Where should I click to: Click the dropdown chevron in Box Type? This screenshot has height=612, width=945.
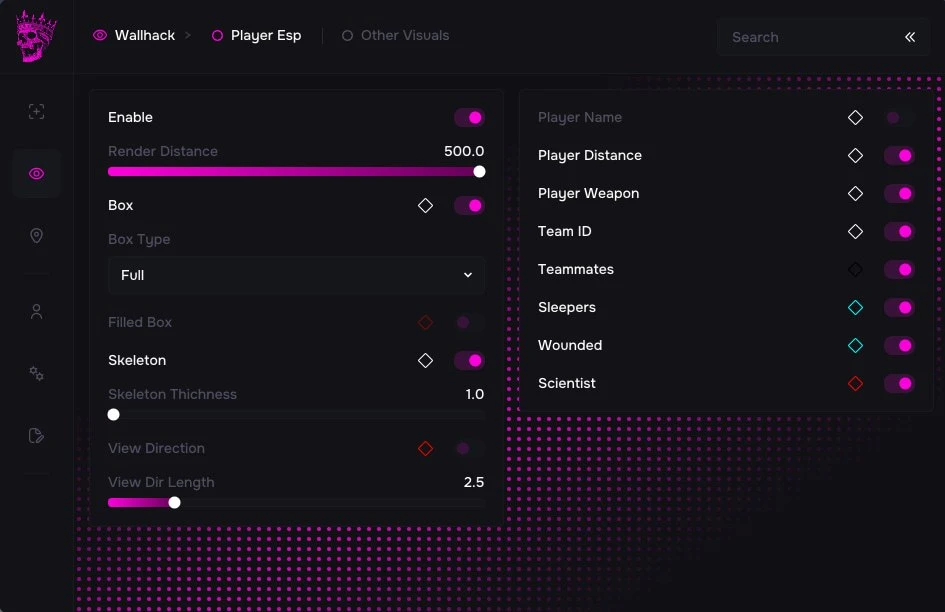coord(468,275)
